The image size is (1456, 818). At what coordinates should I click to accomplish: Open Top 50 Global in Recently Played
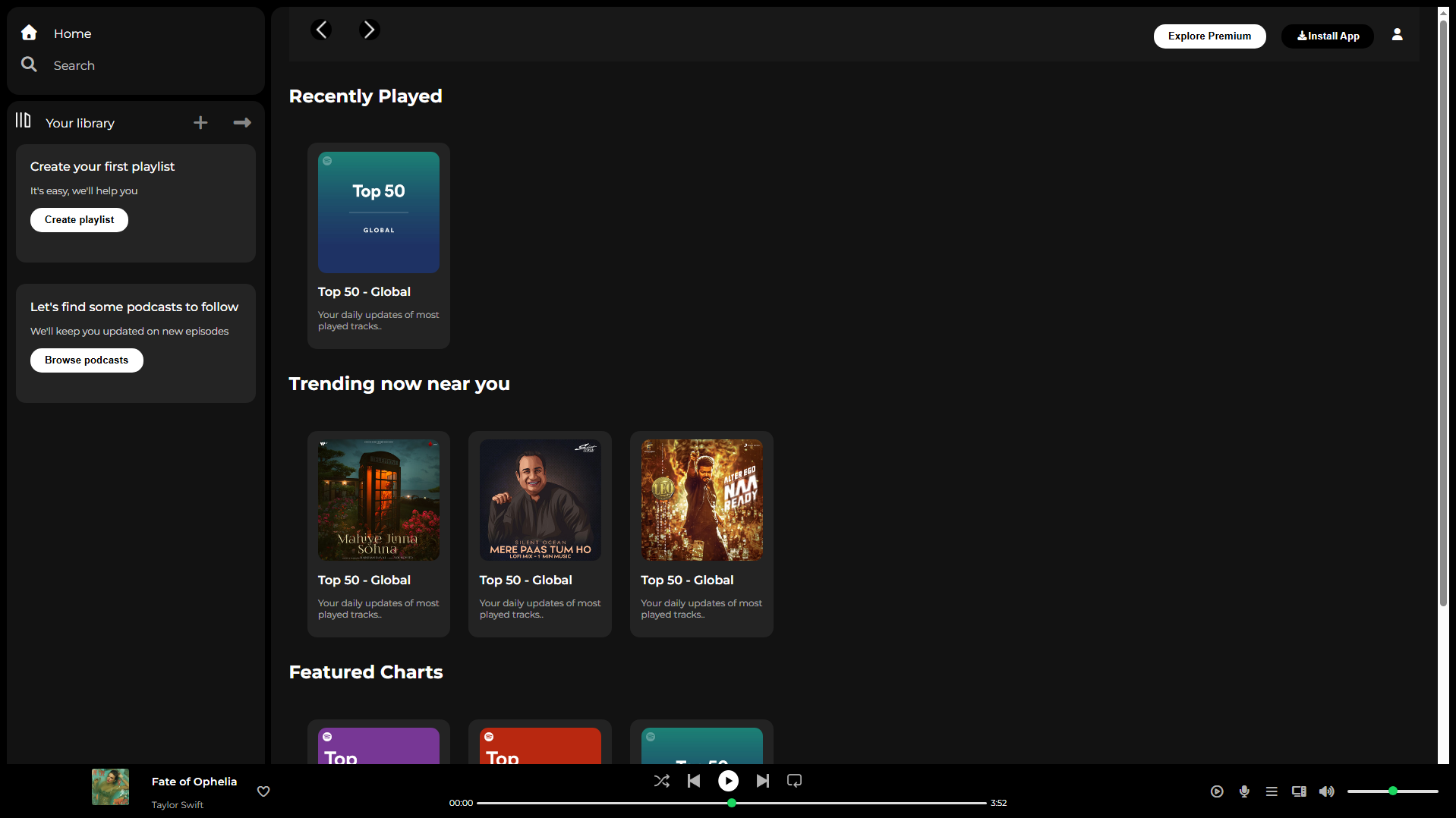[x=379, y=246]
